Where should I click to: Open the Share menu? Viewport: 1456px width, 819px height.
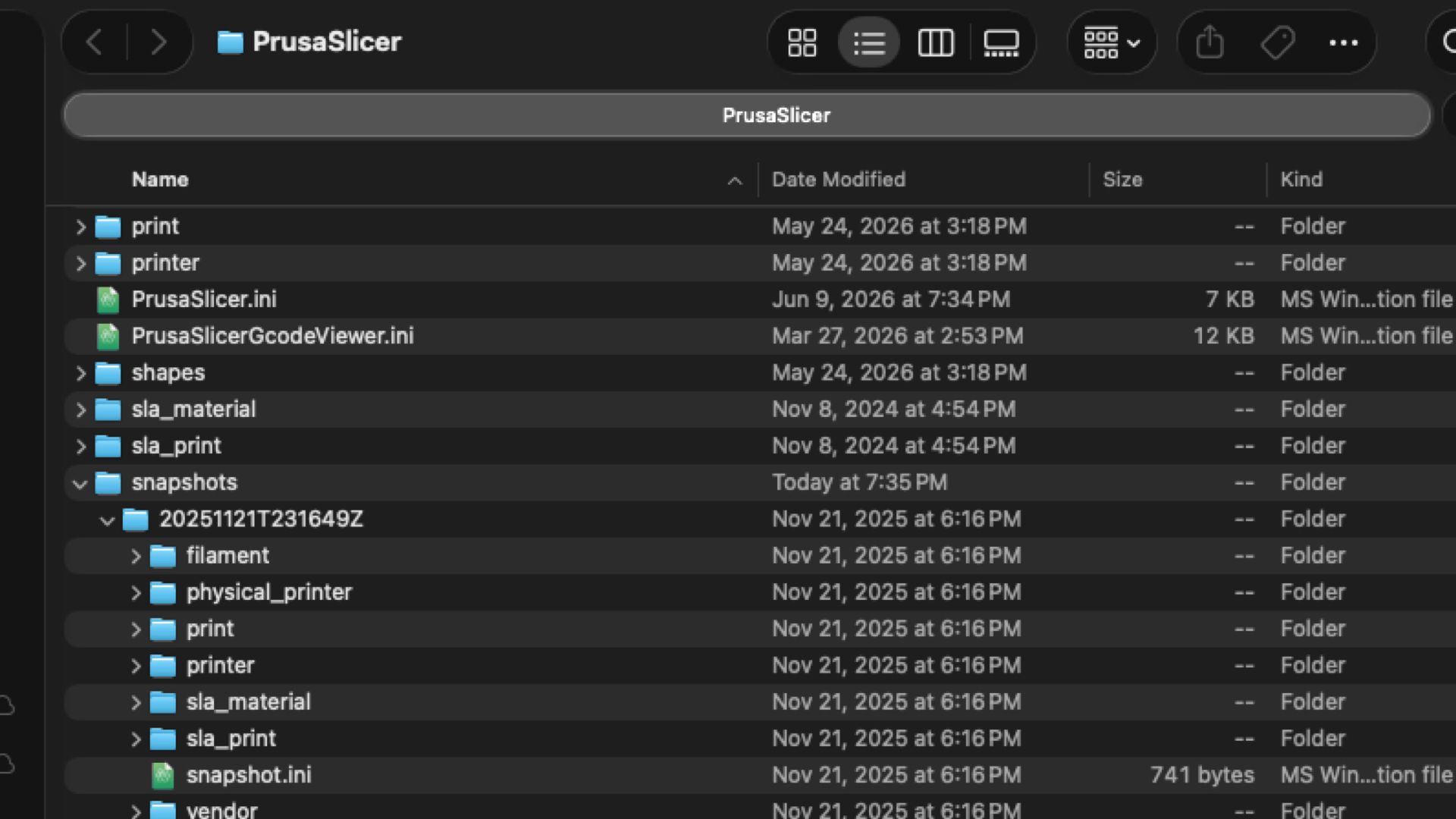pos(1210,42)
